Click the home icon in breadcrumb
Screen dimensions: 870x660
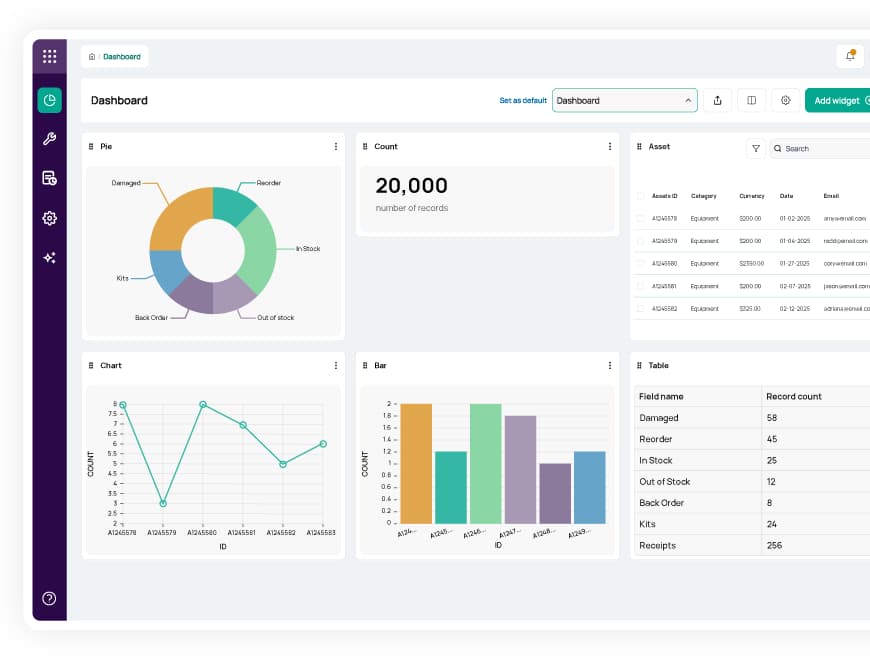(x=92, y=57)
